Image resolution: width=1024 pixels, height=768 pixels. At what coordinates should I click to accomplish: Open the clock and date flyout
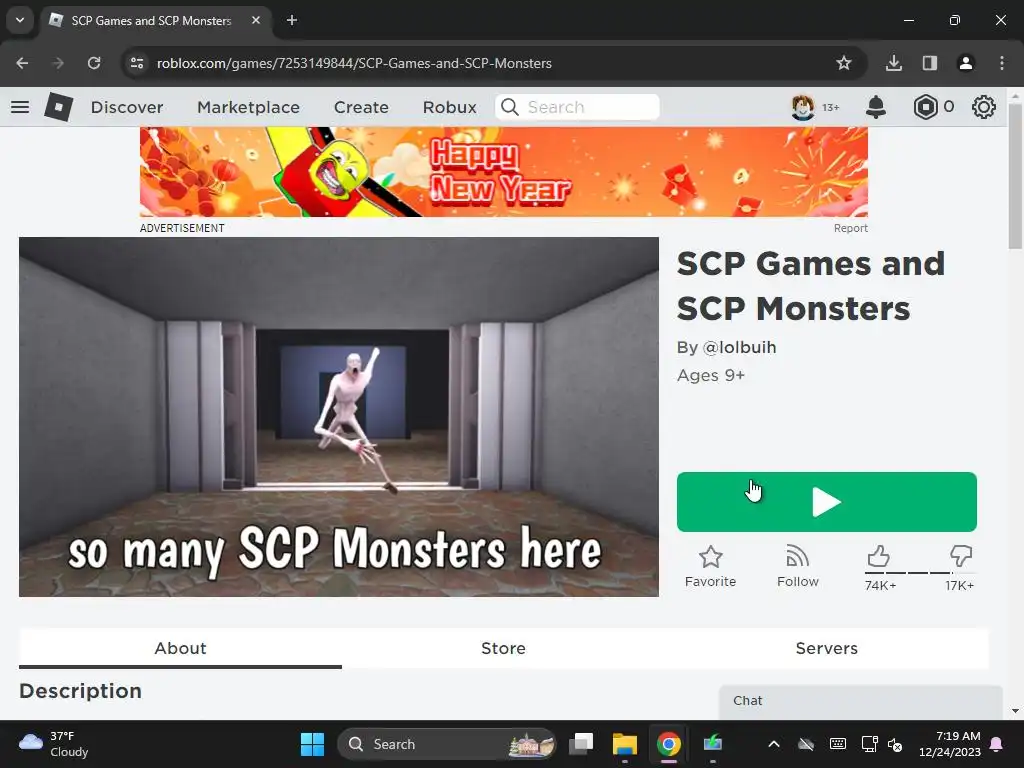950,744
